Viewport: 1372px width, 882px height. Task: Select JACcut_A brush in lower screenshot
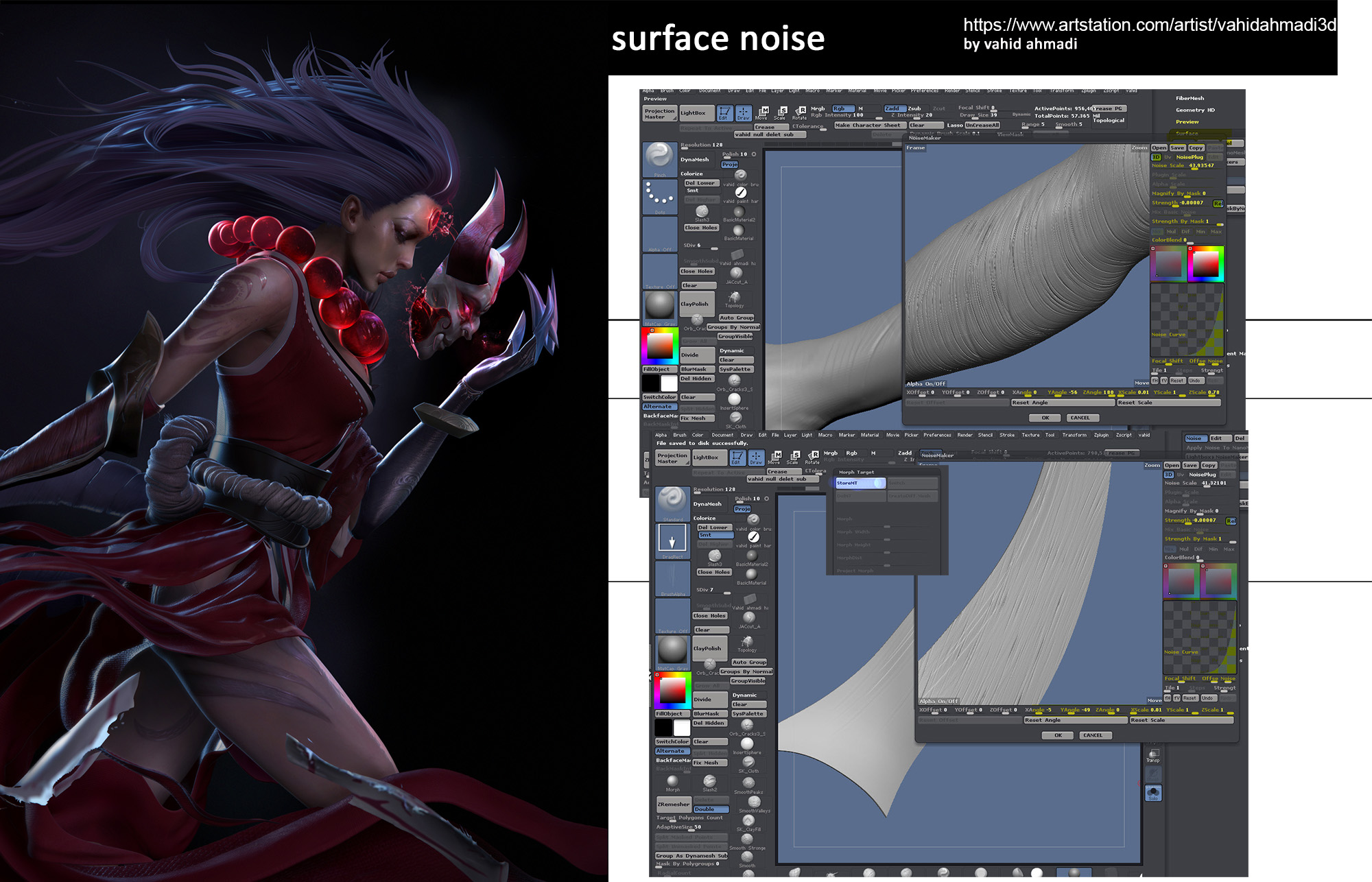[748, 620]
